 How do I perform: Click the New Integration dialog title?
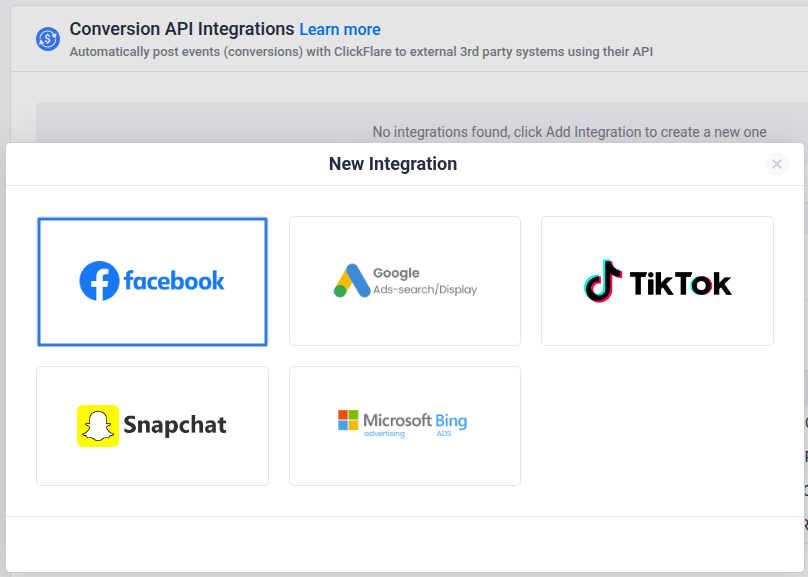tap(393, 164)
